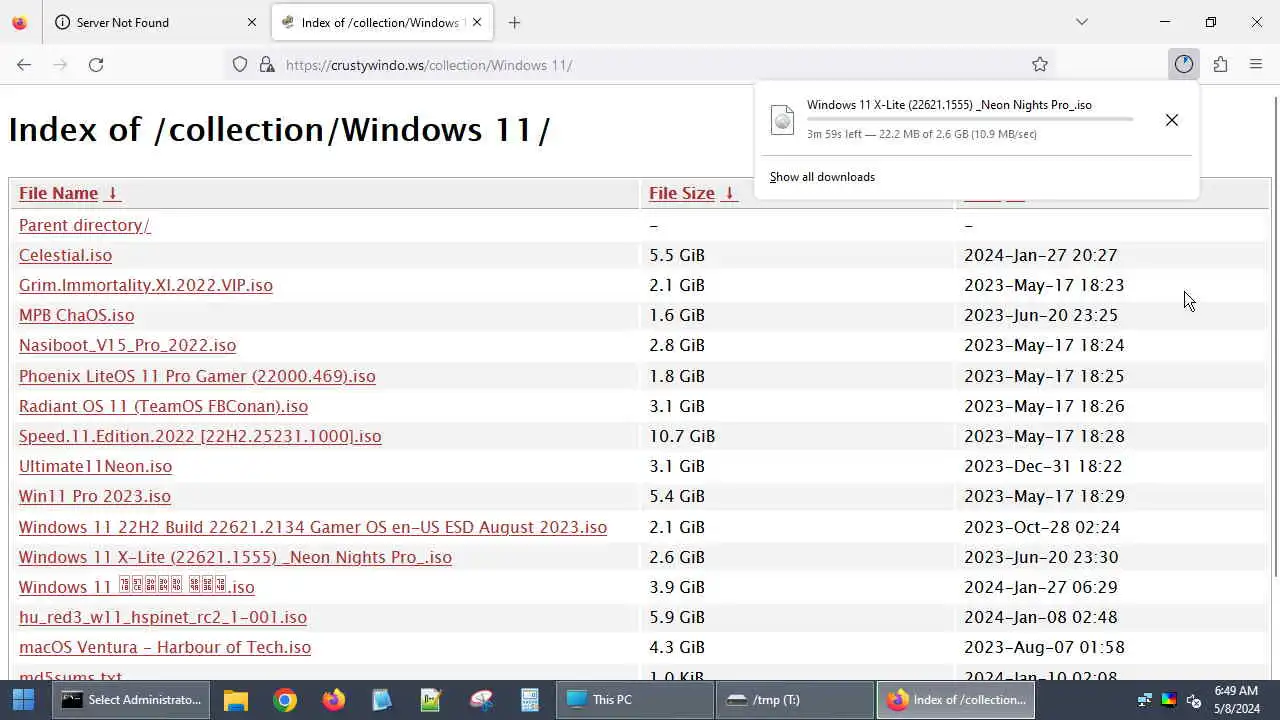Open a new tab with the plus button
Image resolution: width=1280 pixels, height=720 pixels.
pyautogui.click(x=514, y=22)
